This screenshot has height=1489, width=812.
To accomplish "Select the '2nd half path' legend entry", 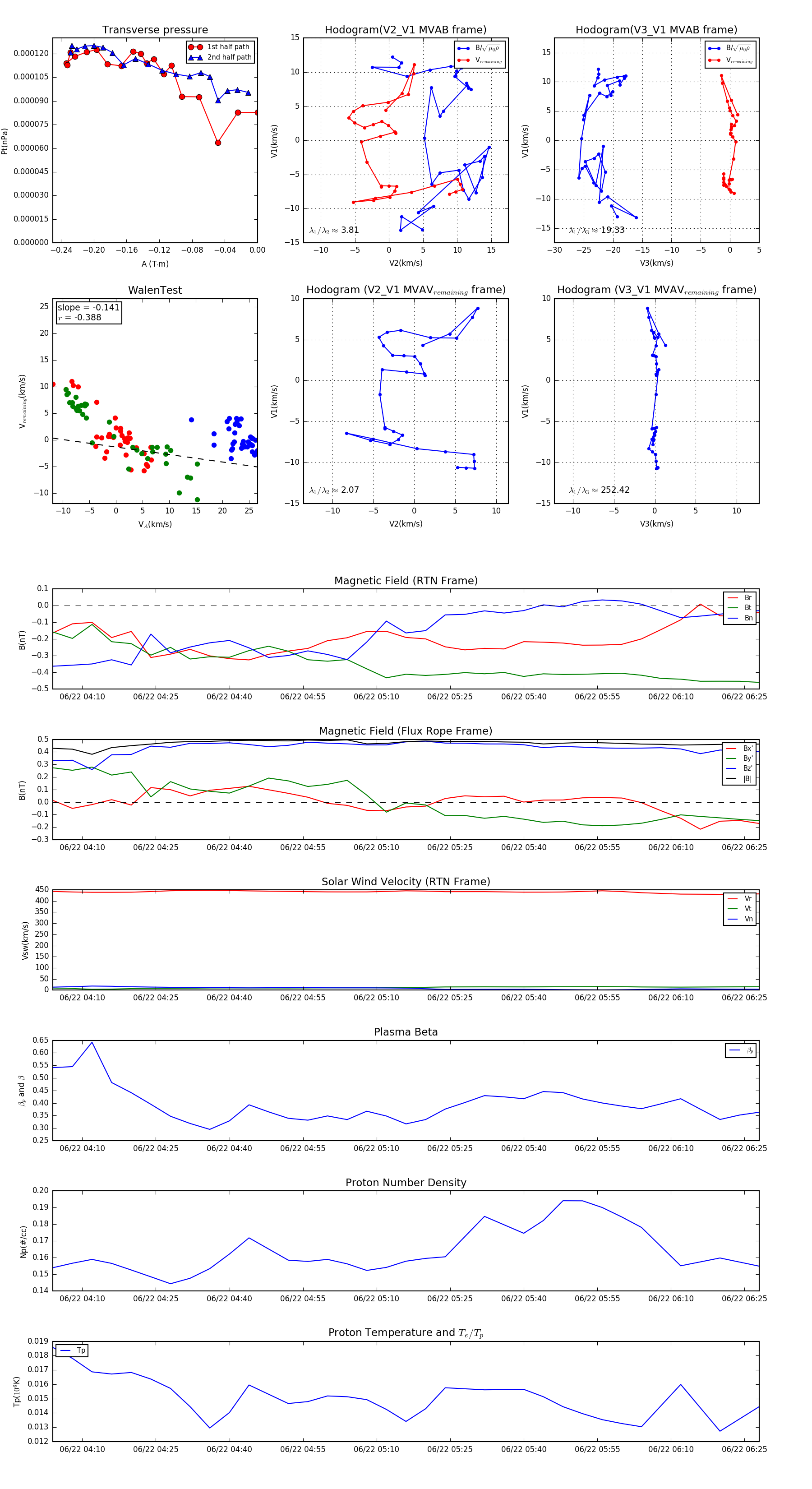I will (x=220, y=57).
